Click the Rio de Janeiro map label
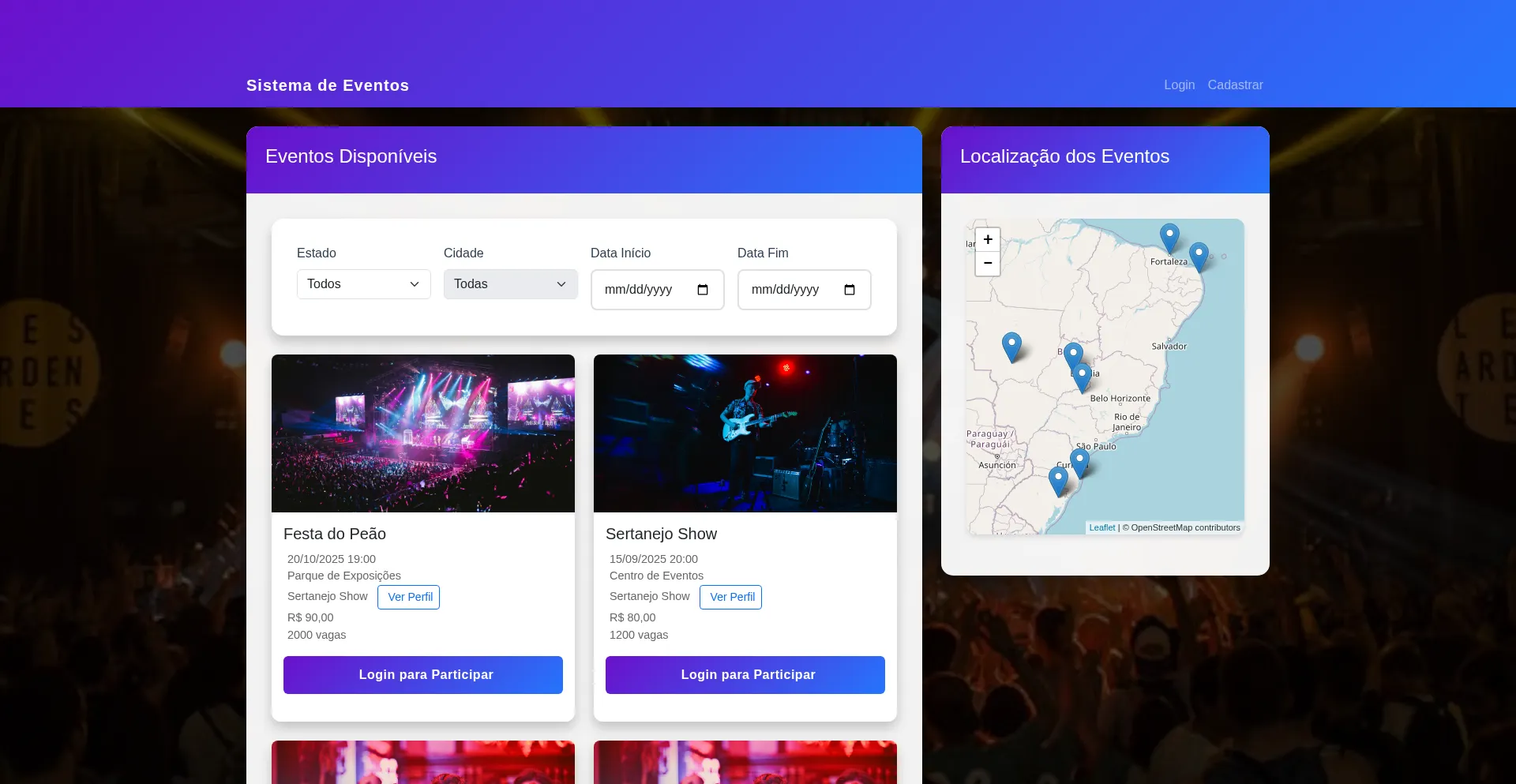 click(x=1127, y=422)
